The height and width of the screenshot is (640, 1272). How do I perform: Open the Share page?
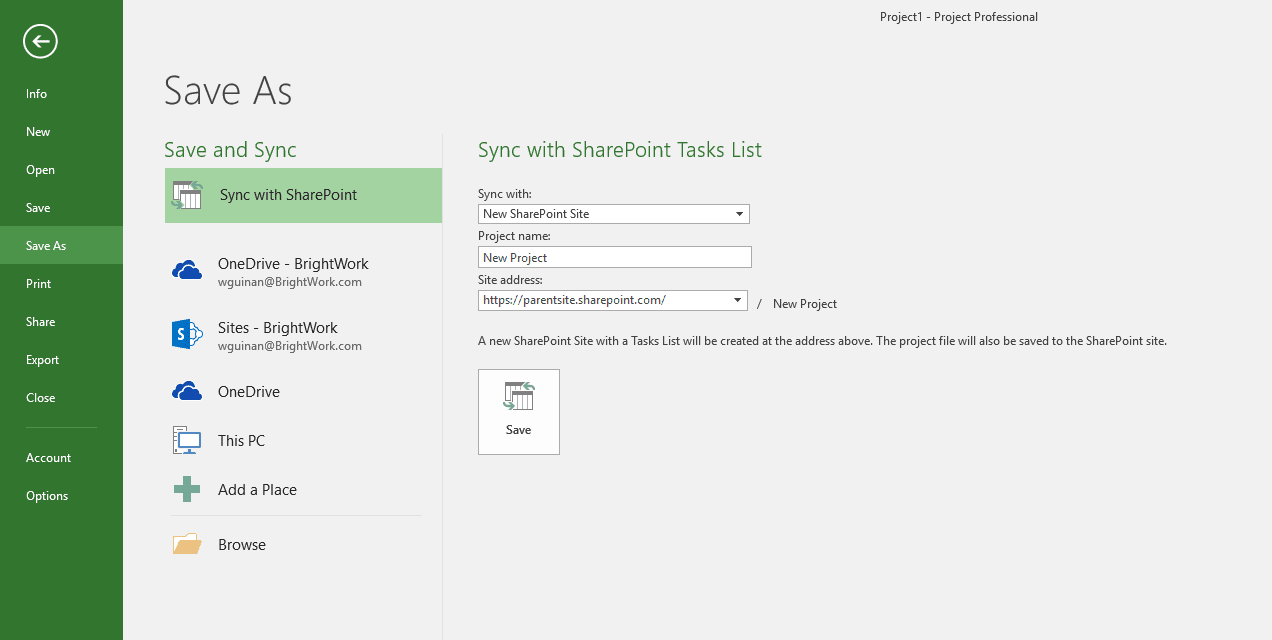[x=61, y=322]
